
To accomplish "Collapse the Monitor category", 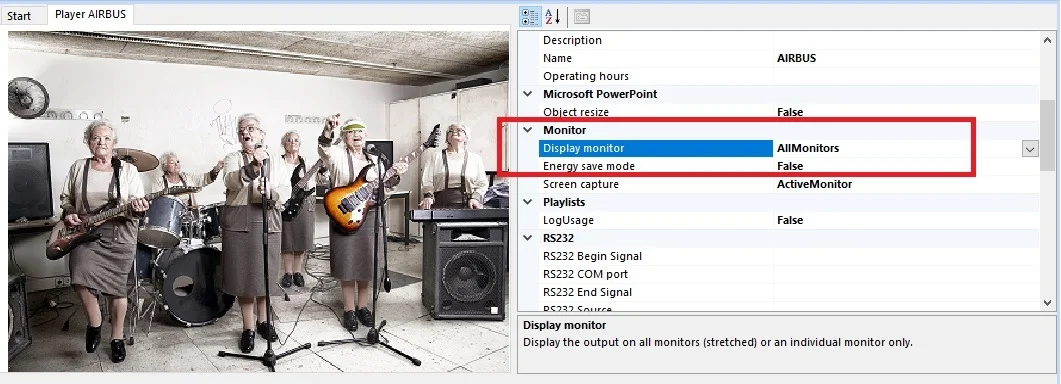I will [x=528, y=130].
